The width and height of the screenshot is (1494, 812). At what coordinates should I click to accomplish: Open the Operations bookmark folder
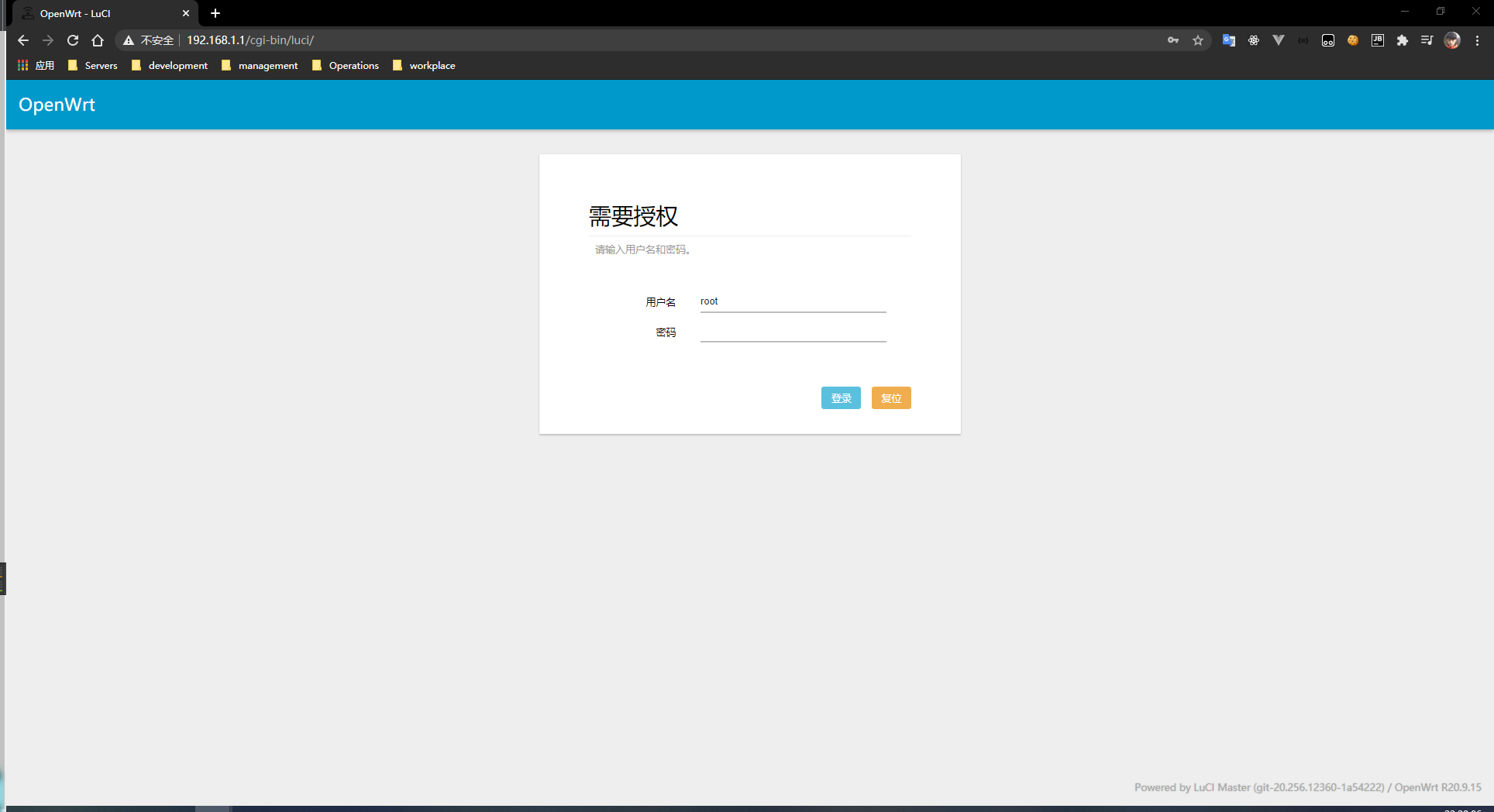346,66
